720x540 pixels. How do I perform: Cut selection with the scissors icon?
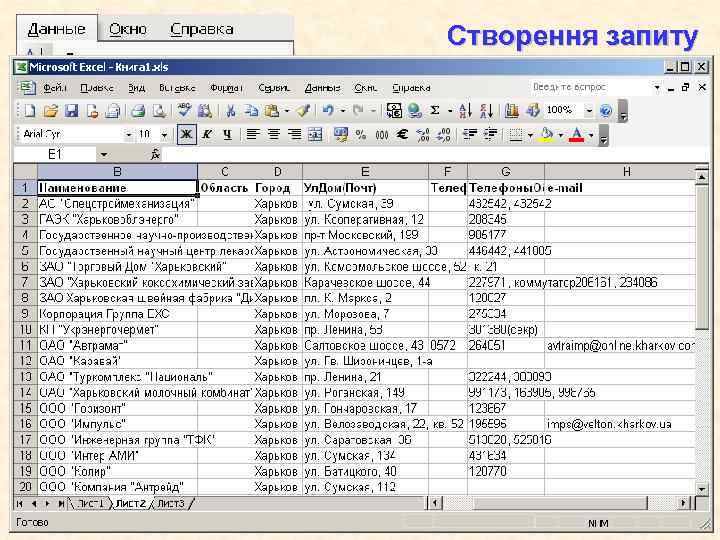231,111
